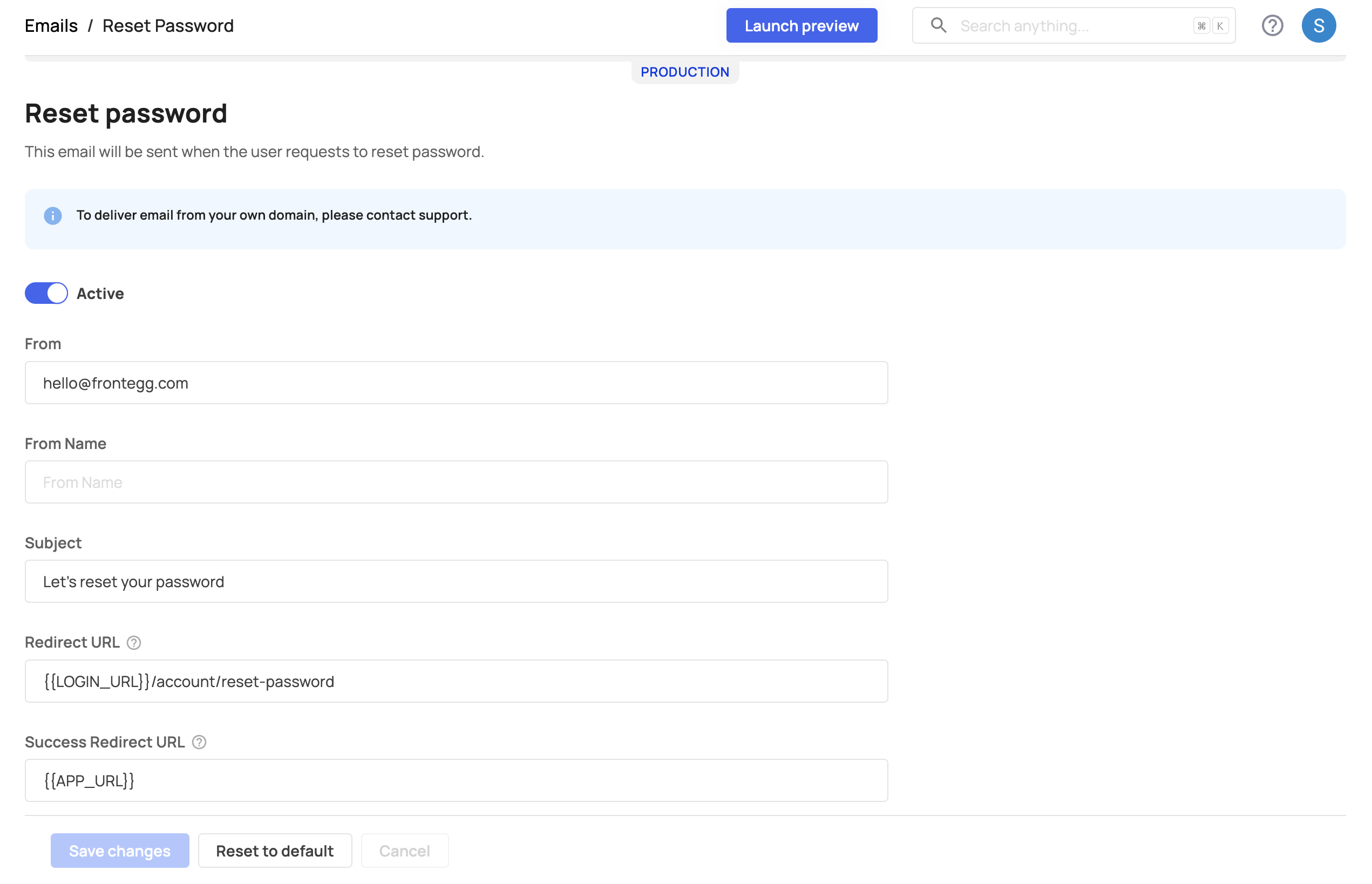Click the PRODUCTION environment badge

(x=685, y=71)
